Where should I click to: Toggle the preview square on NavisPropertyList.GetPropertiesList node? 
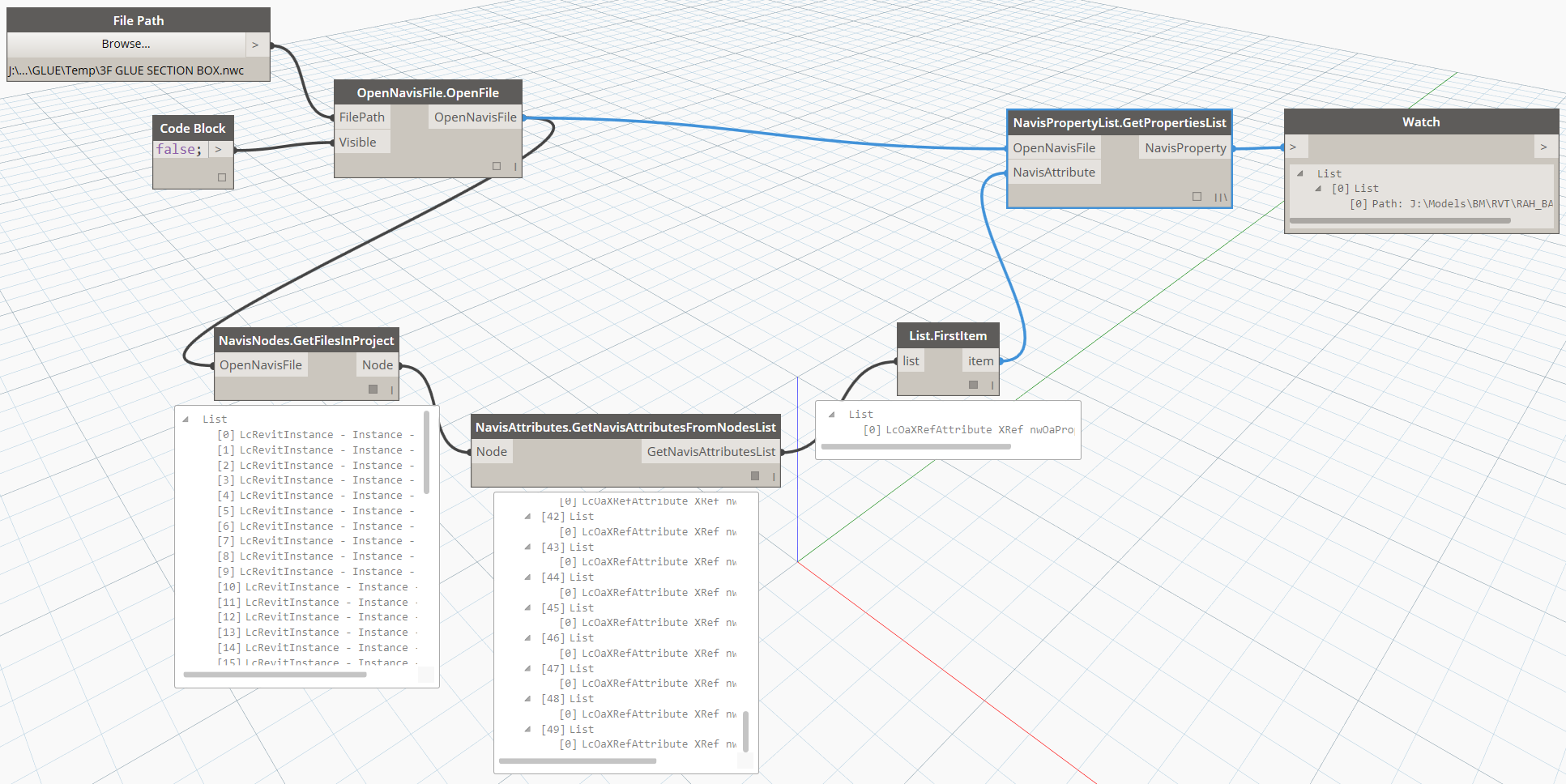click(x=1197, y=196)
